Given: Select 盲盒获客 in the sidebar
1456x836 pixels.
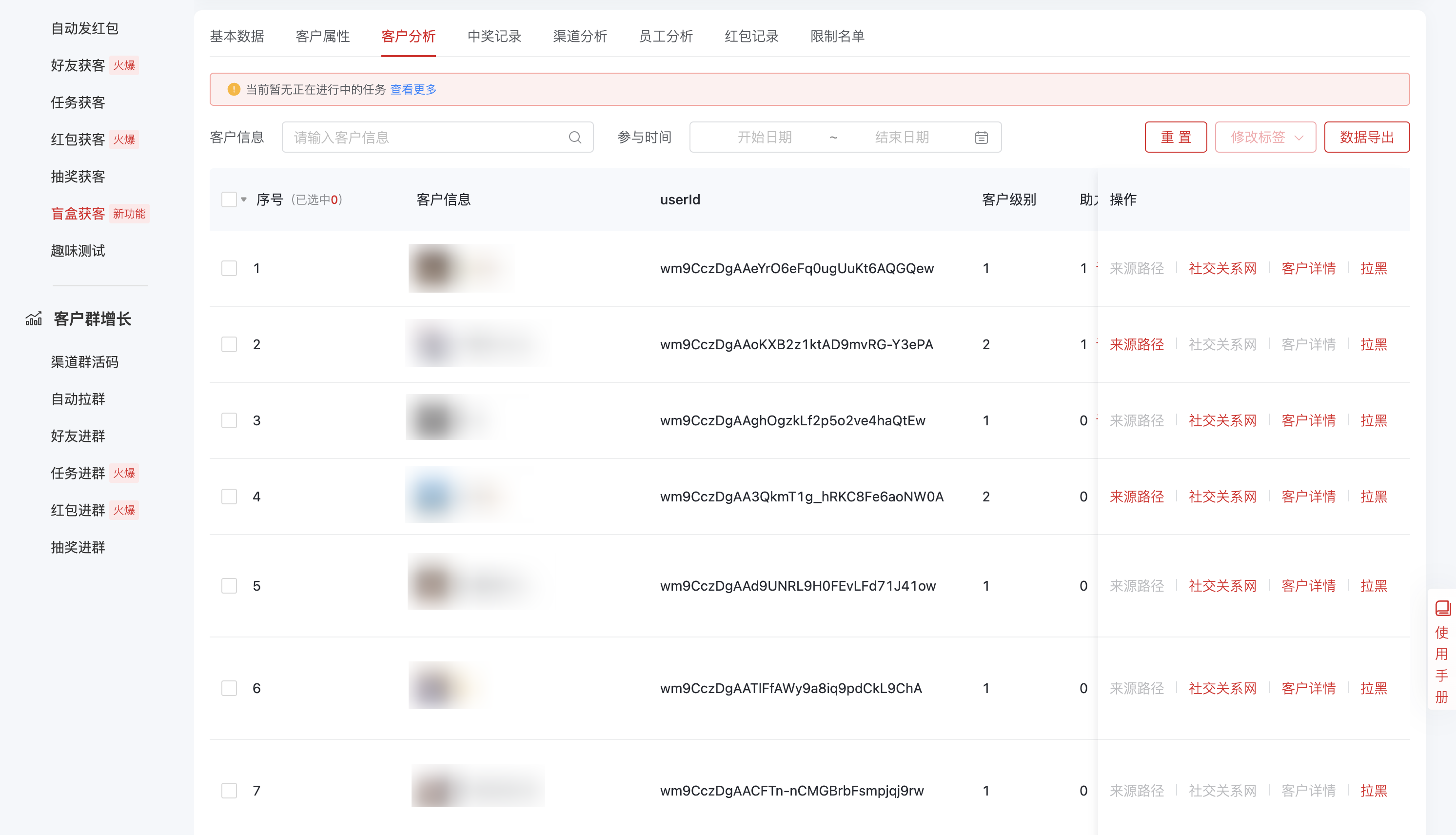Looking at the screenshot, I should pos(78,214).
